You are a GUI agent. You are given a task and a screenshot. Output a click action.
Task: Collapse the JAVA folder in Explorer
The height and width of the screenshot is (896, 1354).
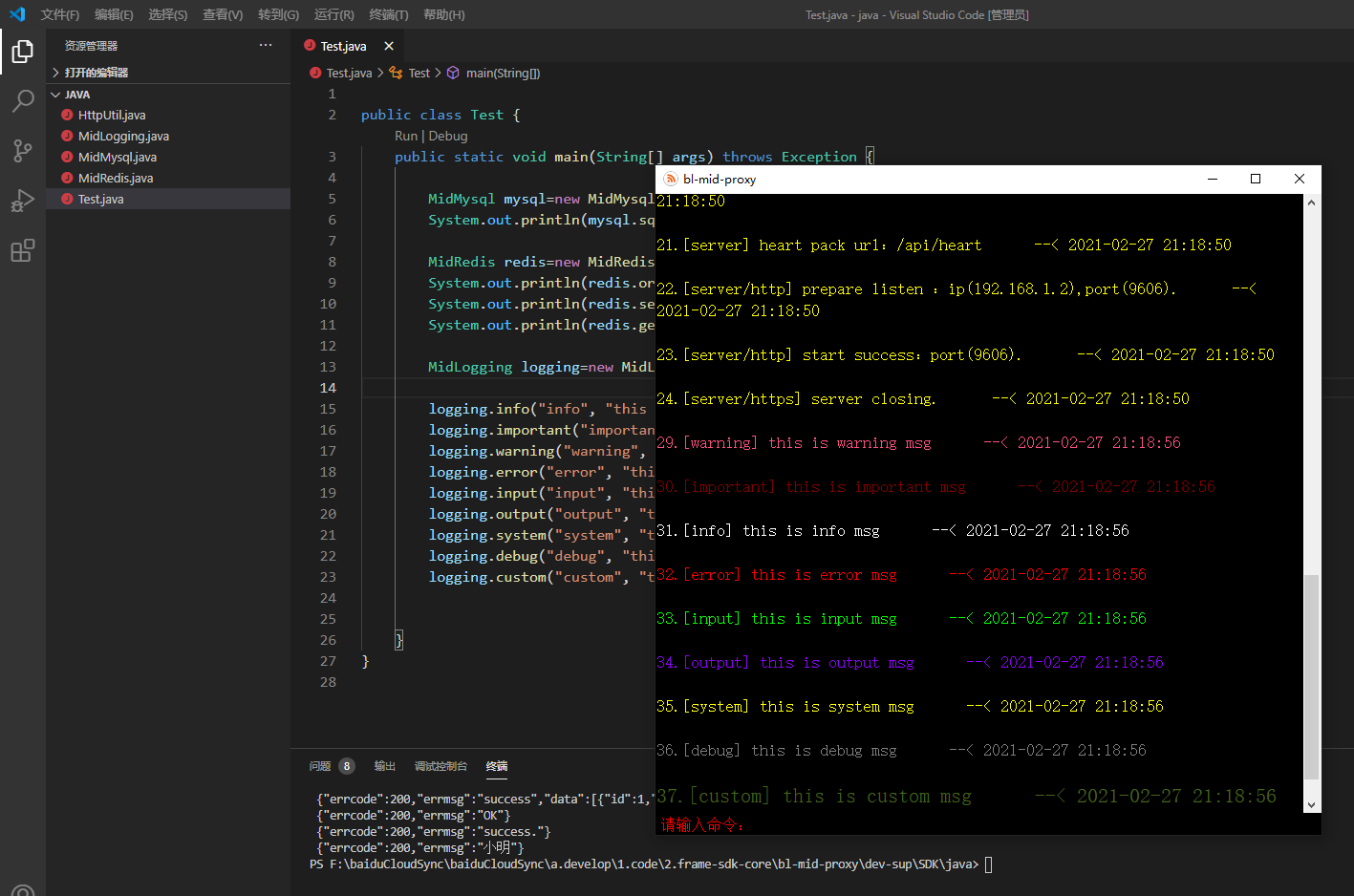57,94
